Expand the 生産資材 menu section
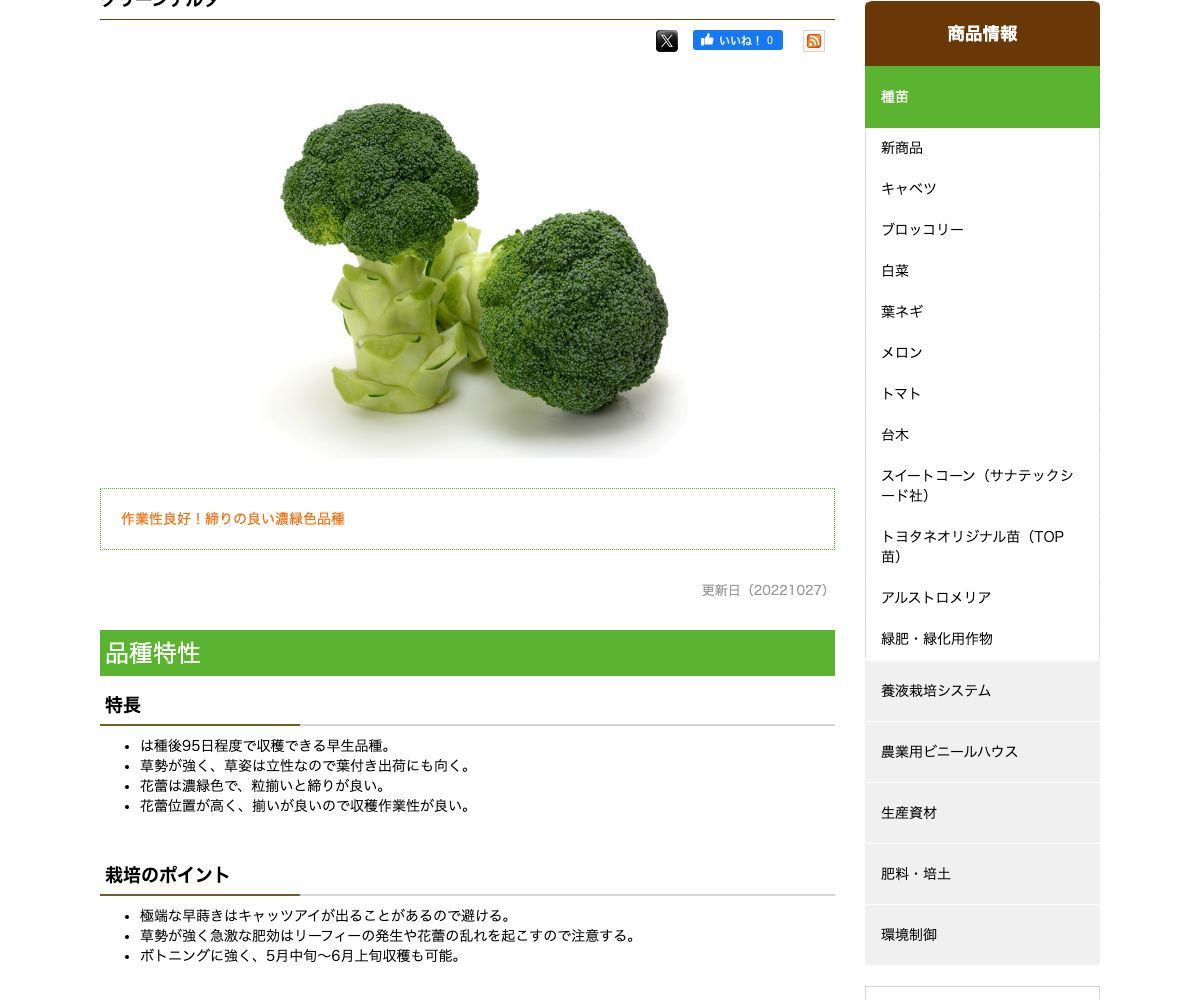The height and width of the screenshot is (1000, 1200). pos(982,813)
